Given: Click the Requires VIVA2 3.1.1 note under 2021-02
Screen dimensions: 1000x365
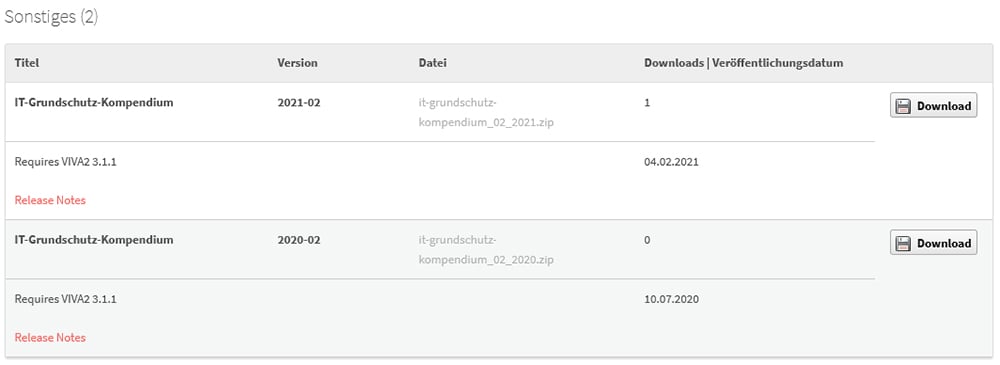Looking at the screenshot, I should pos(65,161).
